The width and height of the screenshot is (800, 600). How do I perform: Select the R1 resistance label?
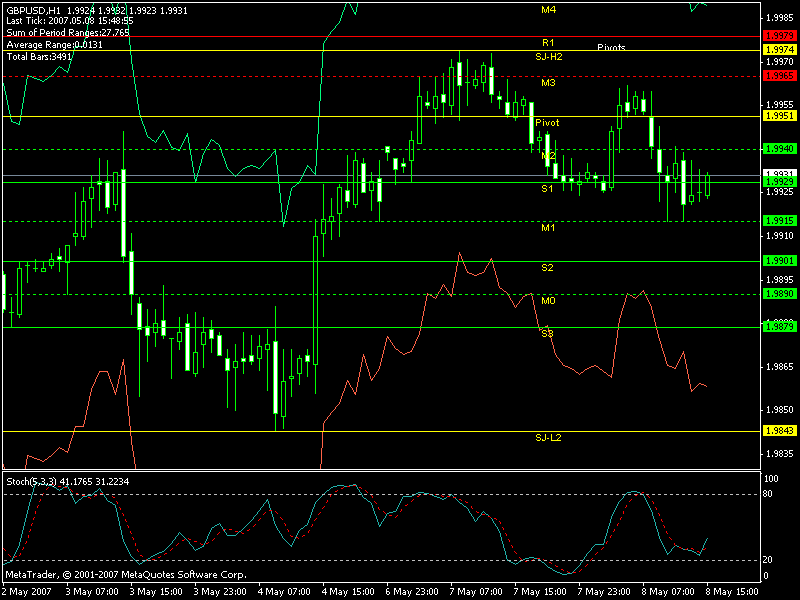click(548, 43)
